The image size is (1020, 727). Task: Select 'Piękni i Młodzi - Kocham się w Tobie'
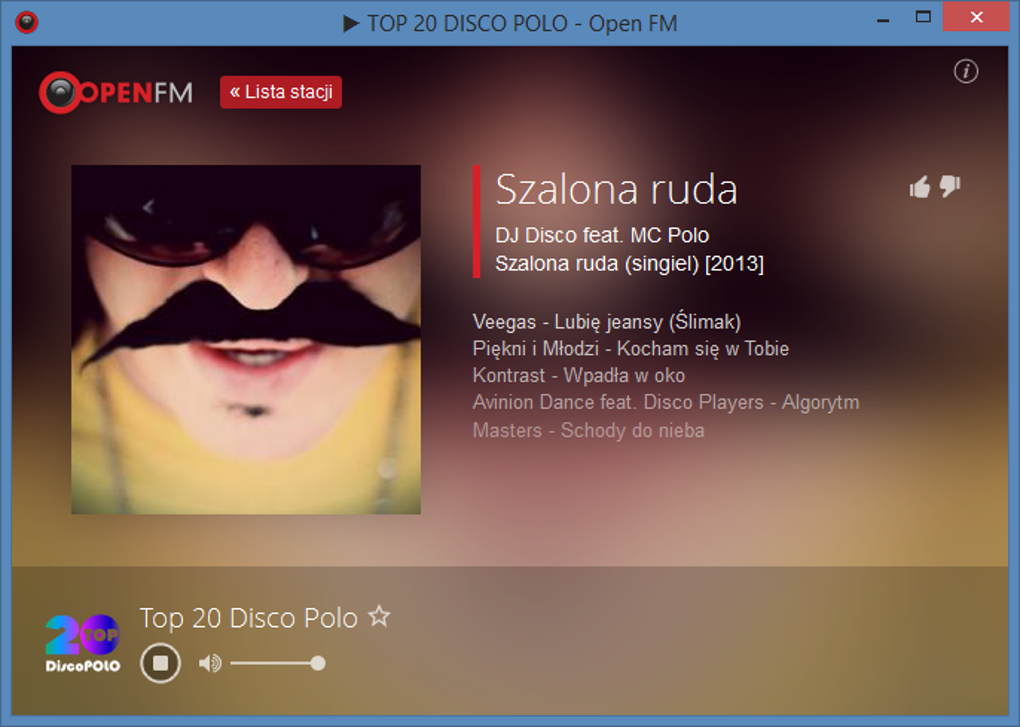point(630,349)
